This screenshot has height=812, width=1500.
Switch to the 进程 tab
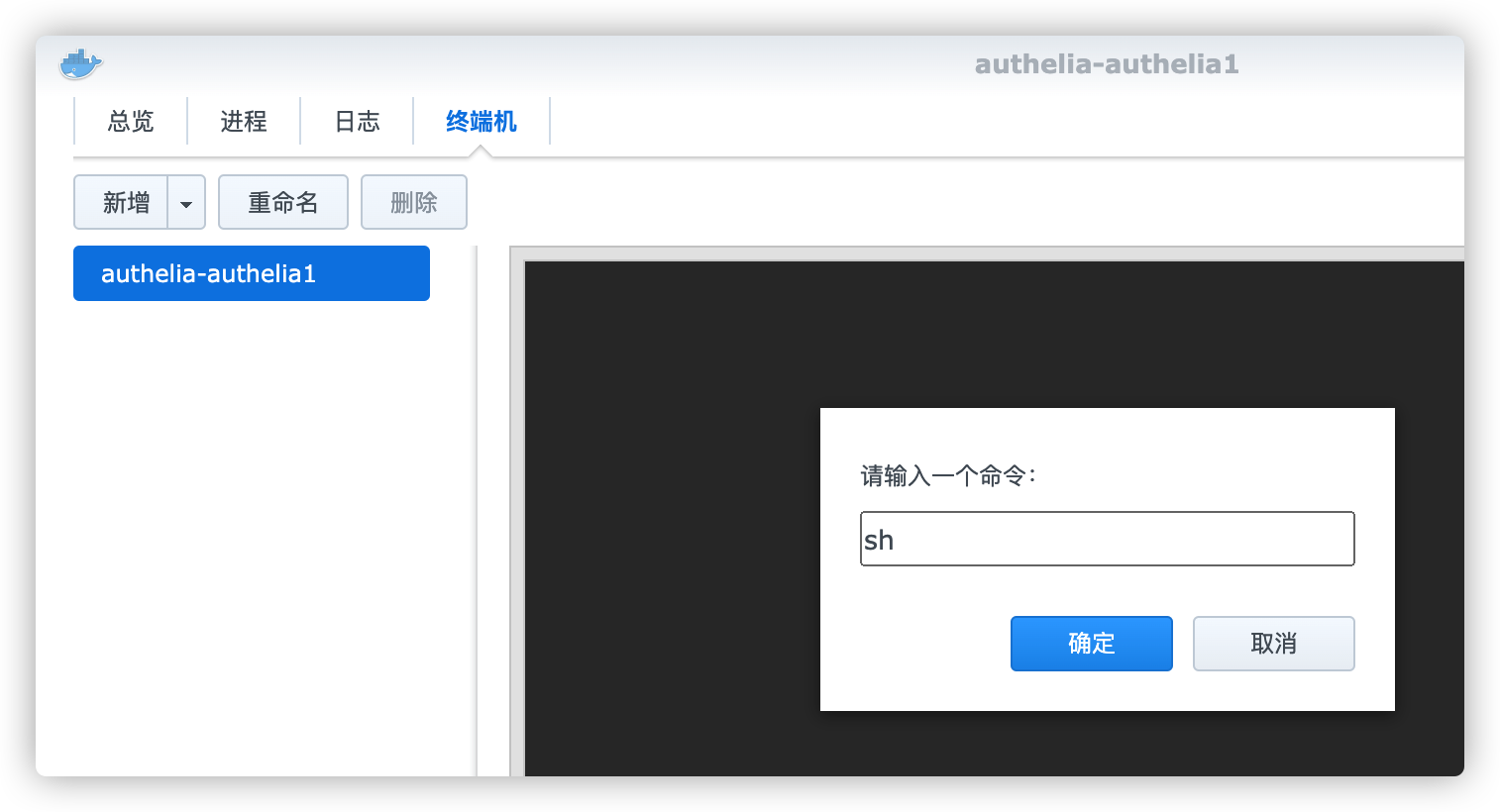tap(243, 121)
